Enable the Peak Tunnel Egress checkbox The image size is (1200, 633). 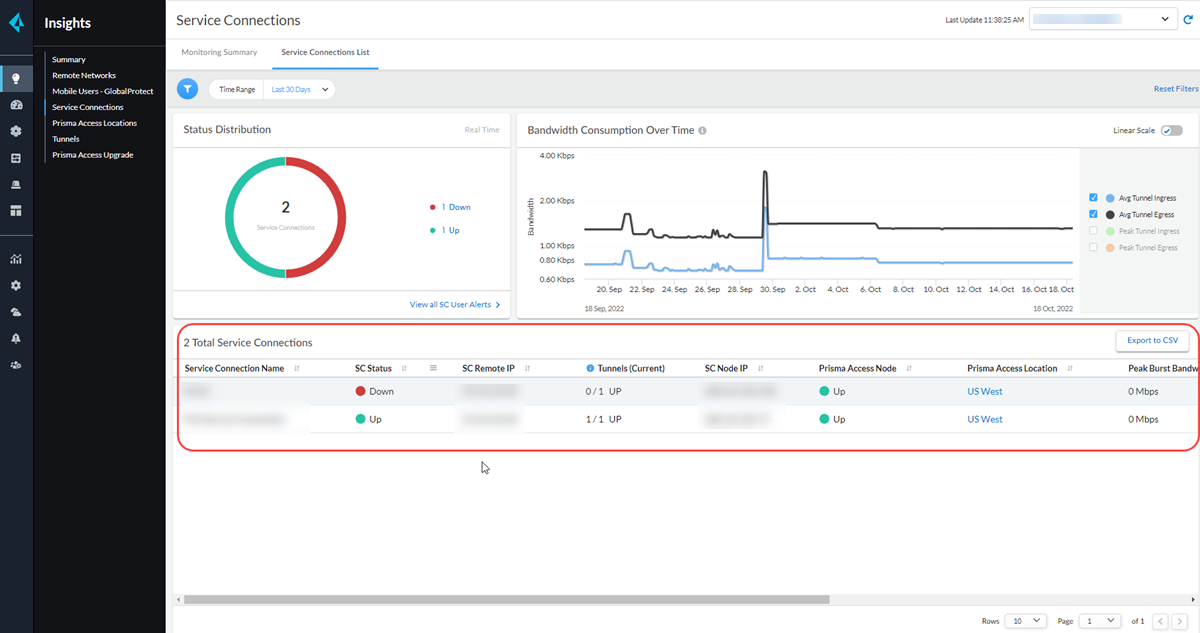(1093, 247)
